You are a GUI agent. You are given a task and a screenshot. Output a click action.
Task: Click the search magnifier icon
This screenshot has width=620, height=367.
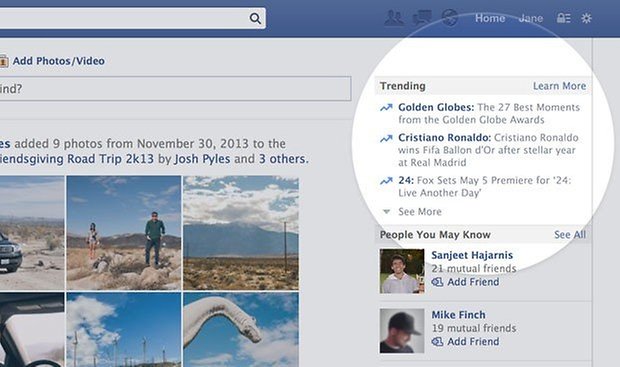(255, 18)
